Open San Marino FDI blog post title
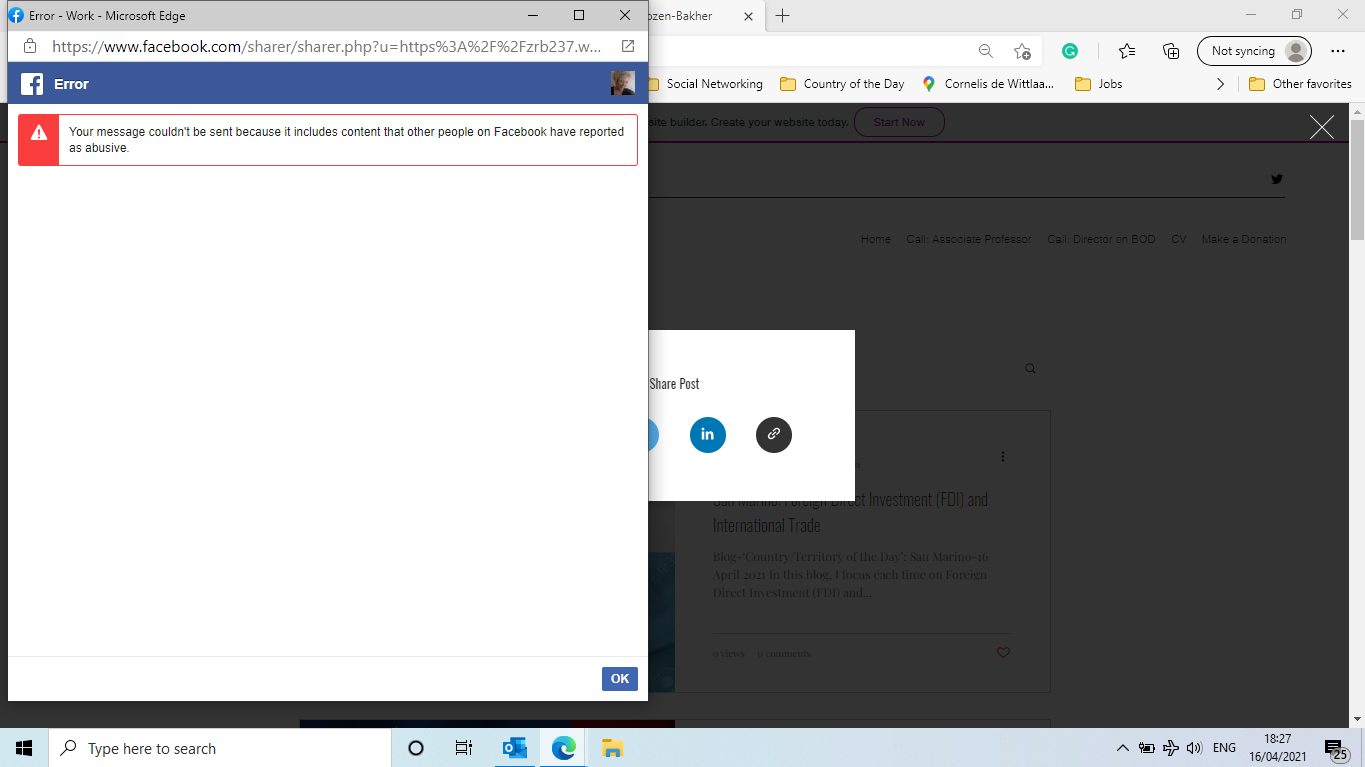Screen dimensions: 1365x767 tap(850, 512)
